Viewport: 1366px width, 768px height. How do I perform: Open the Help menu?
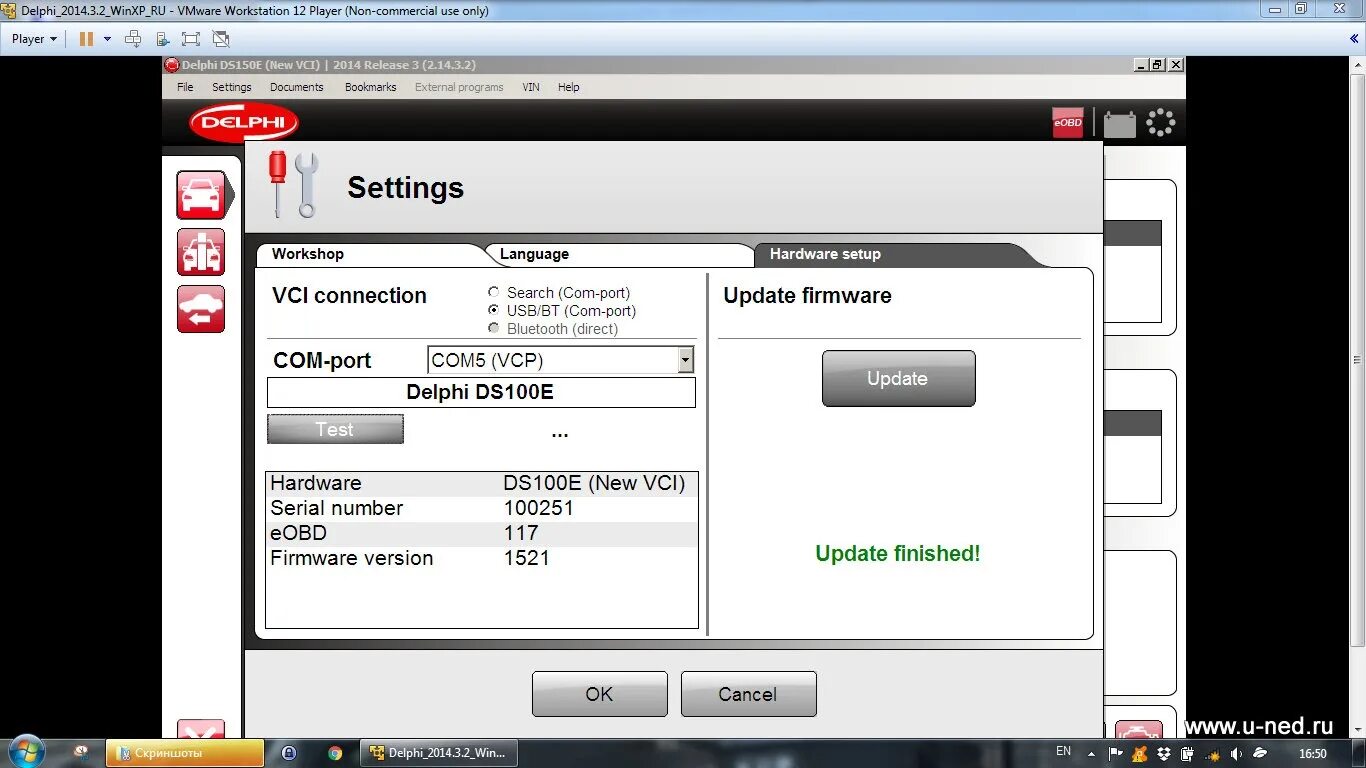568,87
